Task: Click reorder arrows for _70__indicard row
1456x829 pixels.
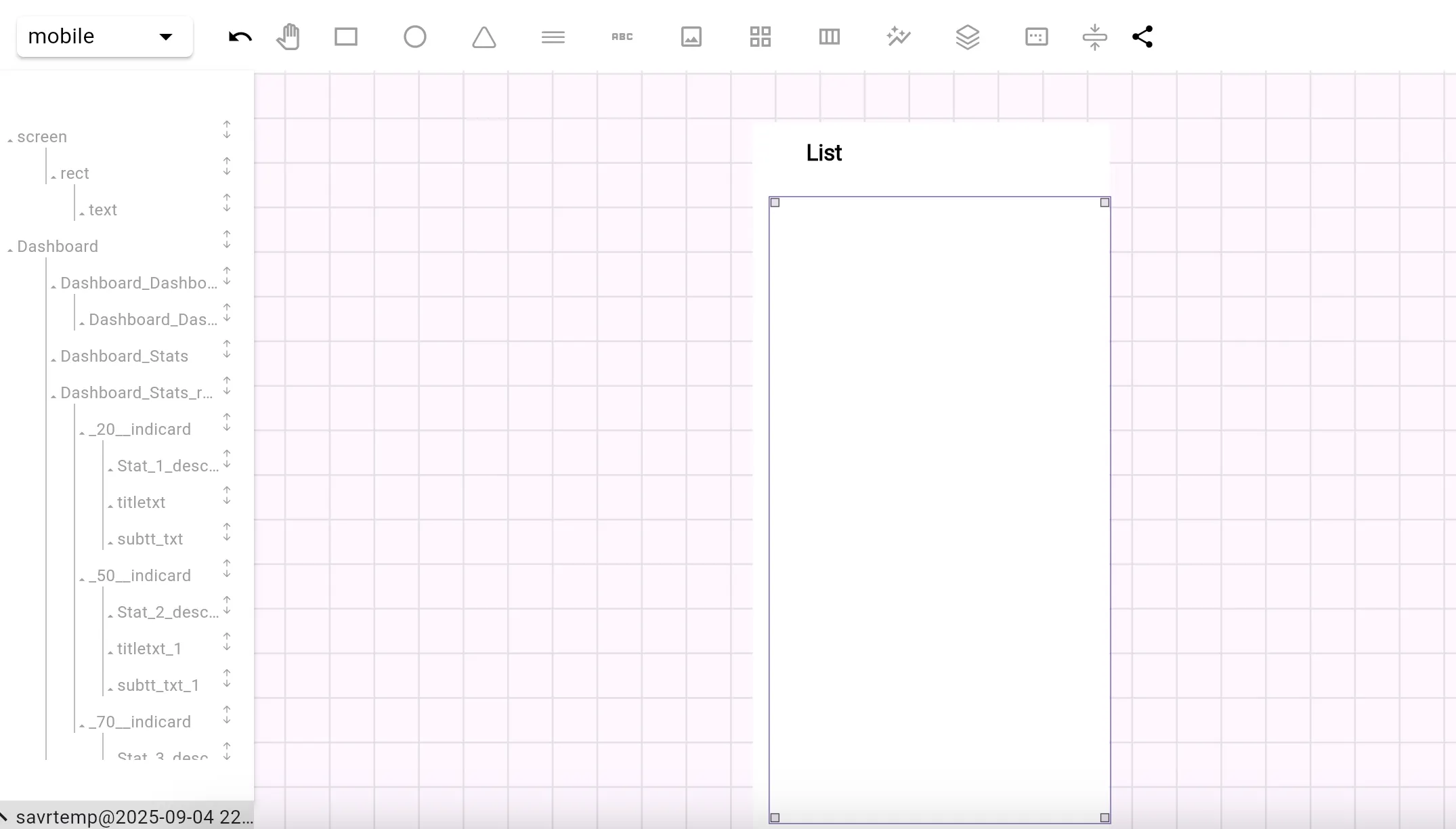Action: click(x=227, y=715)
